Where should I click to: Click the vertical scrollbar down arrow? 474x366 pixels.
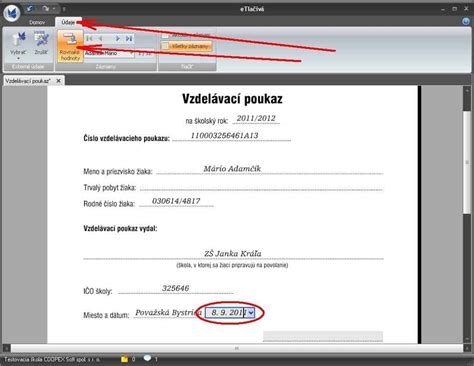coord(467,339)
